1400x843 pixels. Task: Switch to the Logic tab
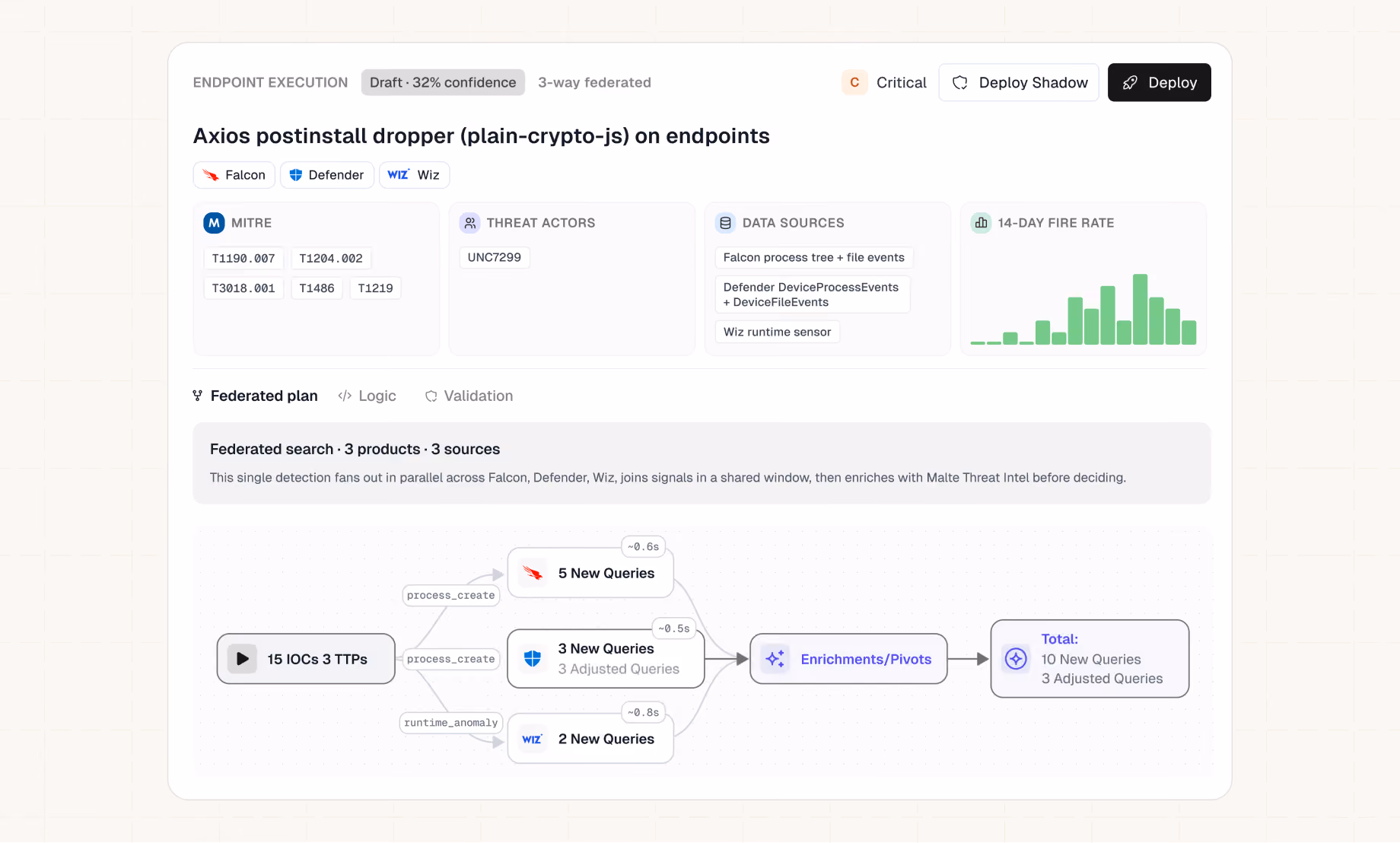tap(367, 396)
